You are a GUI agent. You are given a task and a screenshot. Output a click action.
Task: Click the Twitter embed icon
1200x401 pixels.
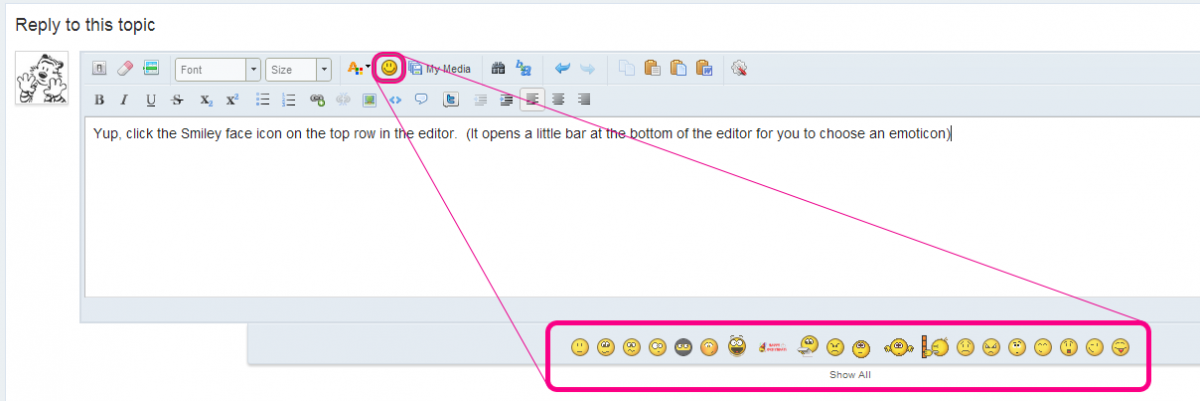(x=451, y=100)
